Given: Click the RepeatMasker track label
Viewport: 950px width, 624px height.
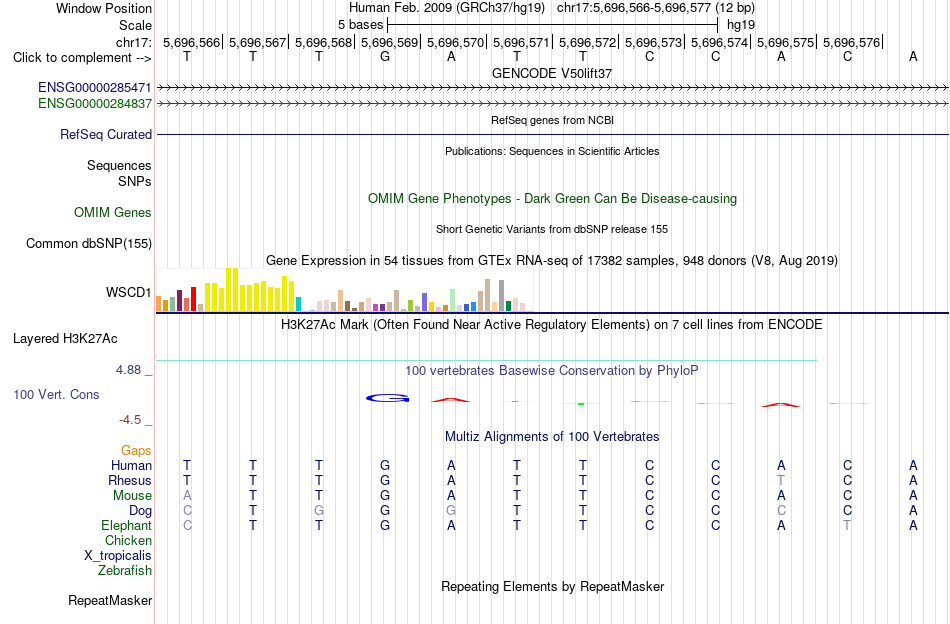Looking at the screenshot, I should tap(110, 601).
